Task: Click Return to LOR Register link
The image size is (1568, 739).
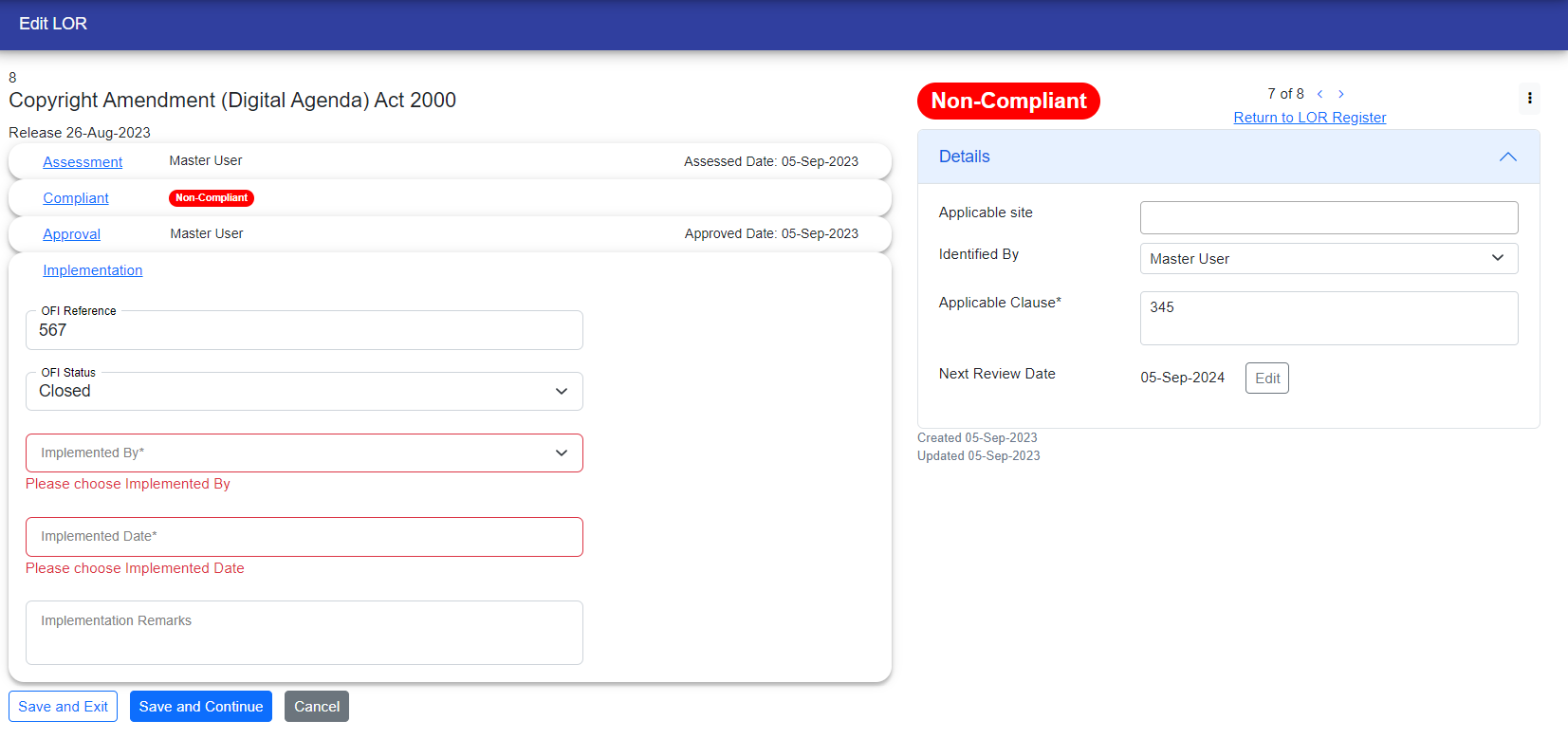Action: tap(1309, 118)
